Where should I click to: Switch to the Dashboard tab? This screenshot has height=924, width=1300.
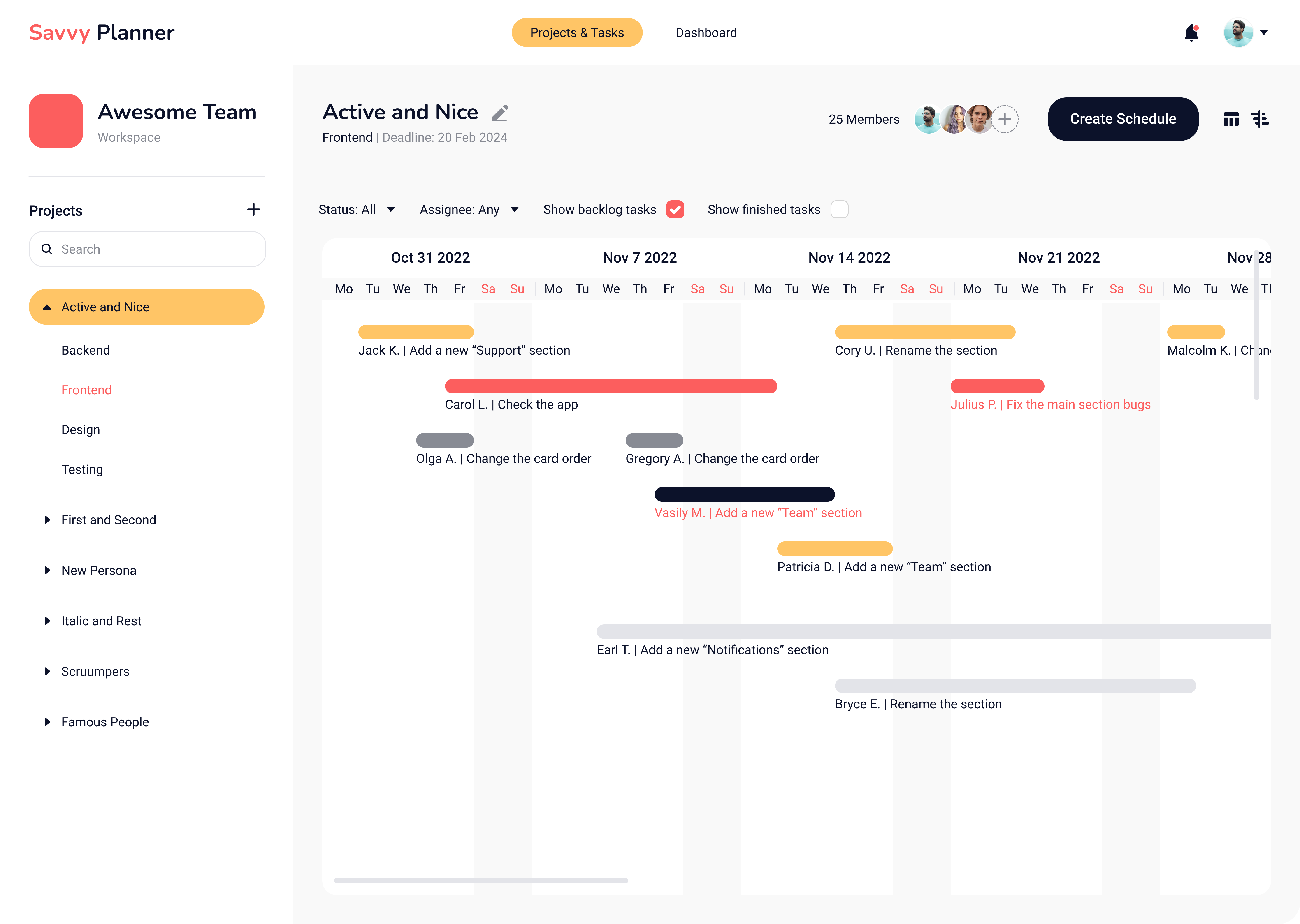tap(706, 33)
